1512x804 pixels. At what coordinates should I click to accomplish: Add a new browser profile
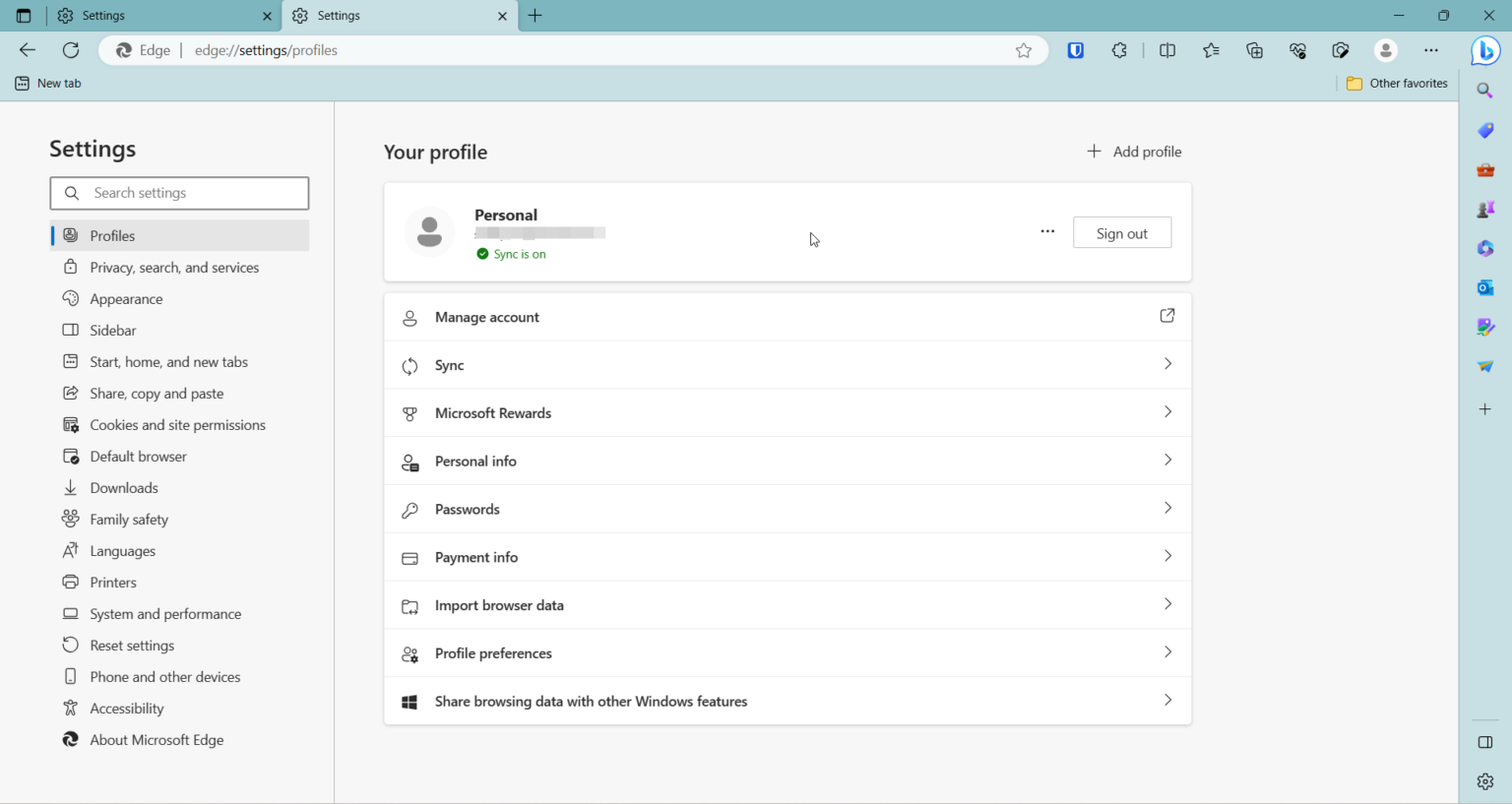(x=1133, y=152)
